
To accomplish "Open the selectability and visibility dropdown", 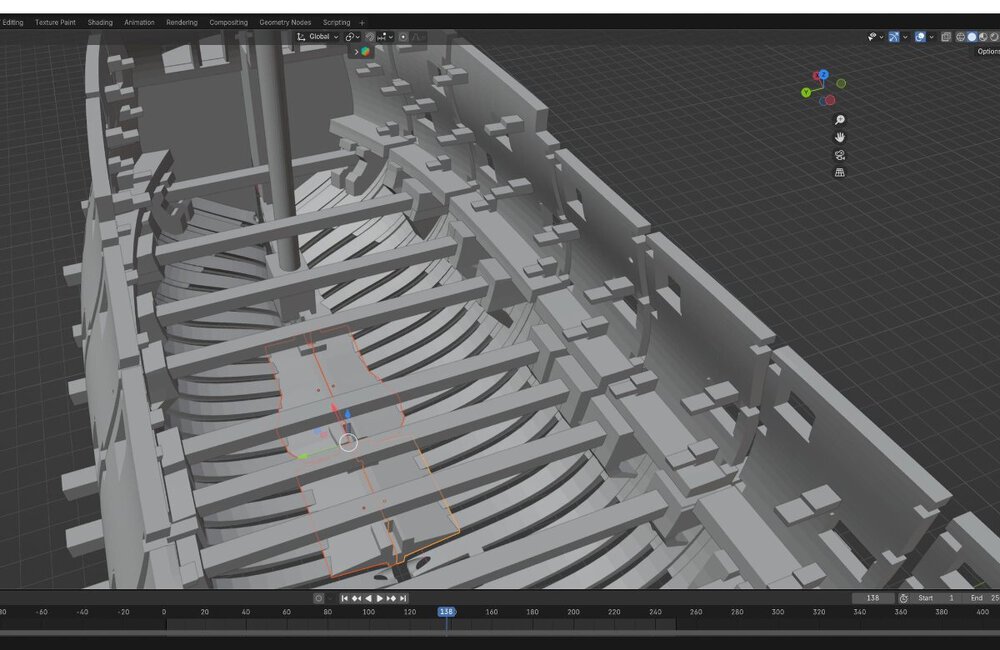I will click(875, 37).
